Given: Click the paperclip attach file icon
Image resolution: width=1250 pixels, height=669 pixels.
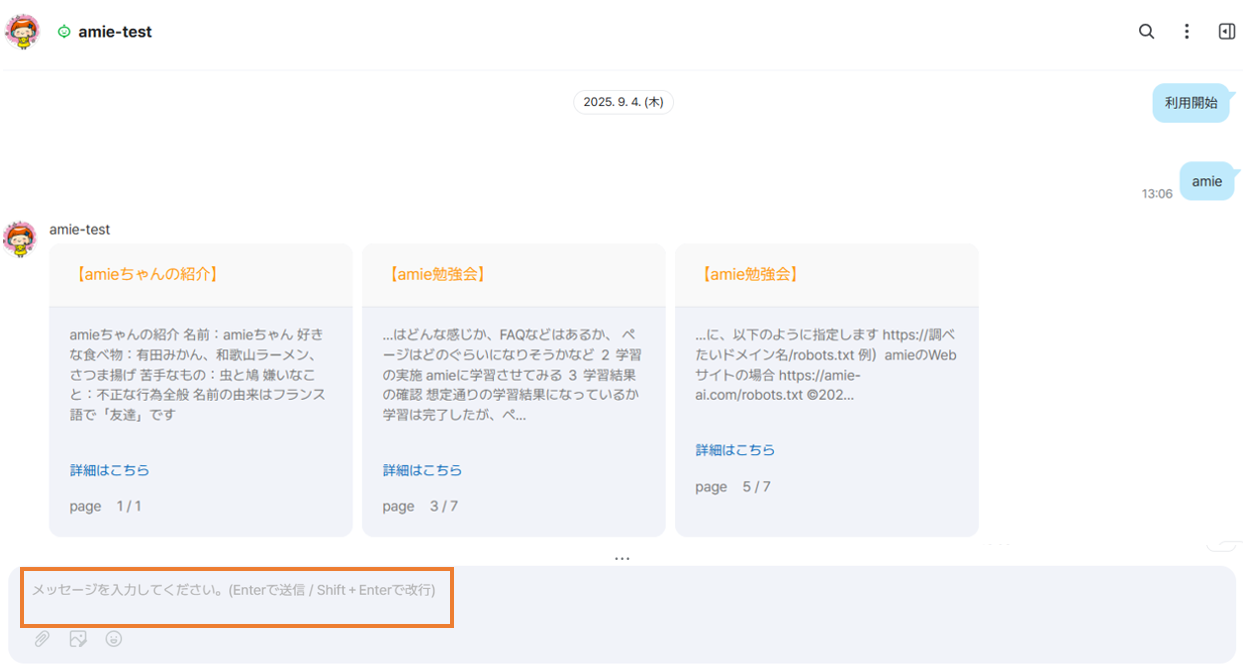Looking at the screenshot, I should pyautogui.click(x=42, y=639).
